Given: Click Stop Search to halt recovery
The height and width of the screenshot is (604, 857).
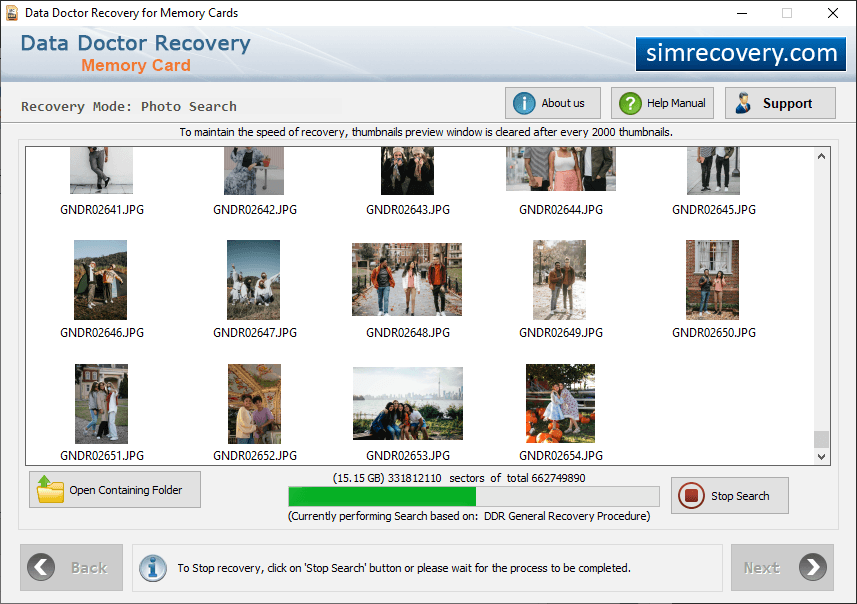Looking at the screenshot, I should (730, 495).
